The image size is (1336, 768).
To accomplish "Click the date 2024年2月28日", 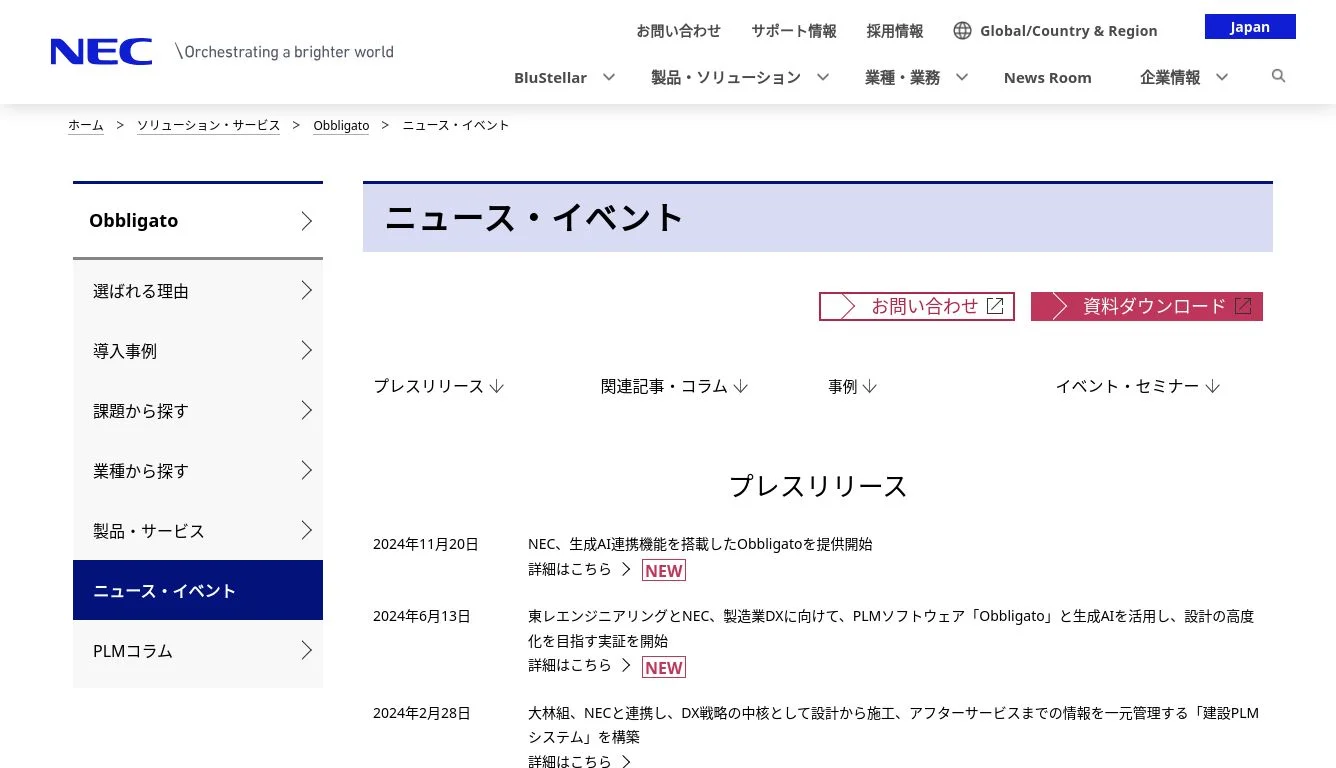I will (422, 713).
